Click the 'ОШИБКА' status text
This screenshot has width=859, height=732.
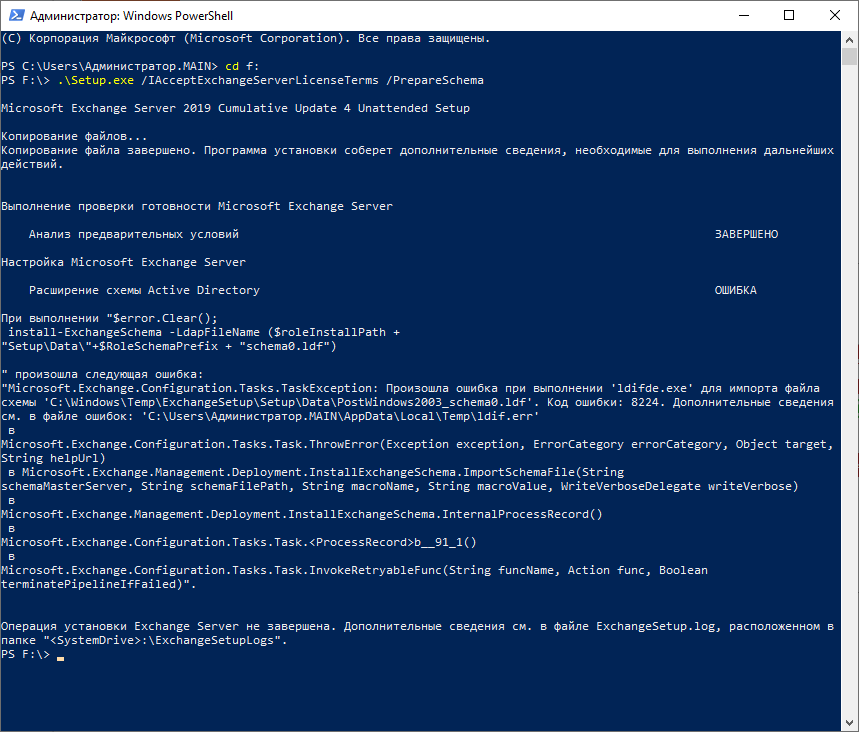(x=735, y=290)
